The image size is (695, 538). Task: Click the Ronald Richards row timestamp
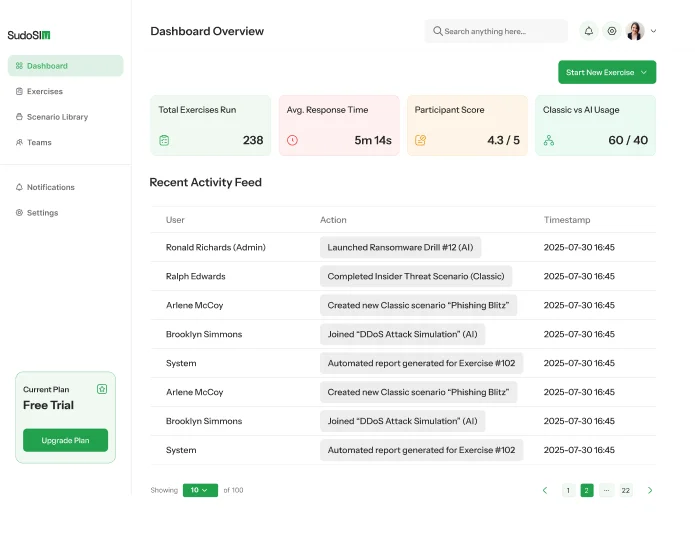(579, 247)
